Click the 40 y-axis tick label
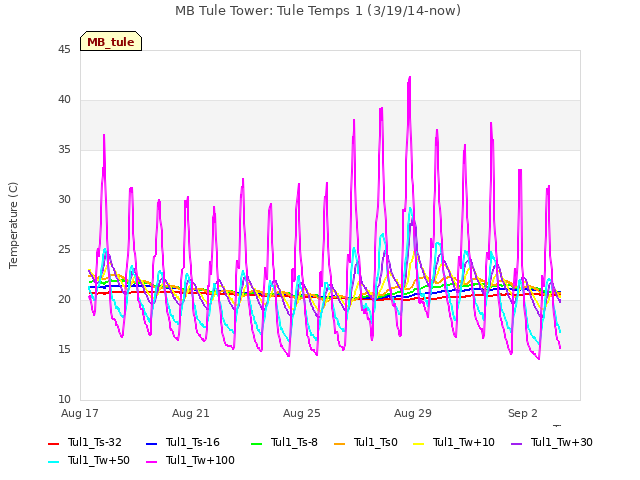 (x=64, y=100)
